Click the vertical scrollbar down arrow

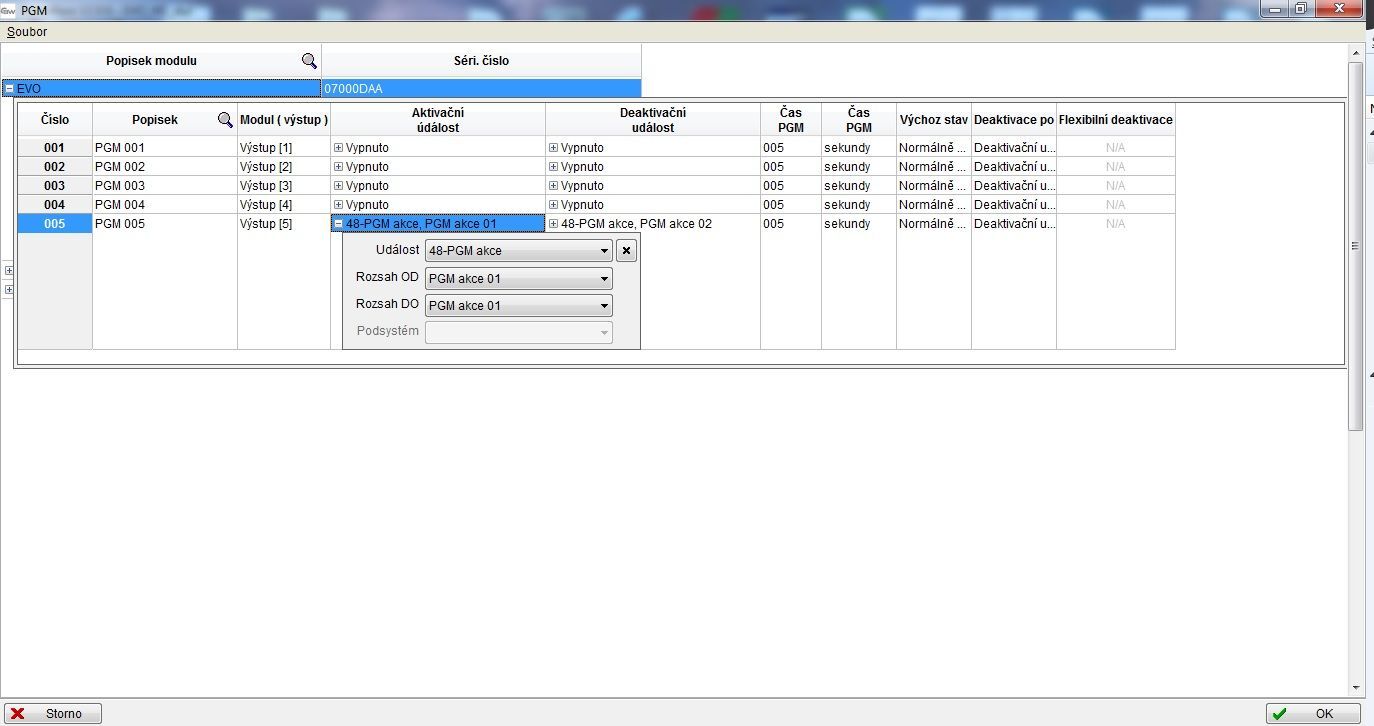point(1356,688)
